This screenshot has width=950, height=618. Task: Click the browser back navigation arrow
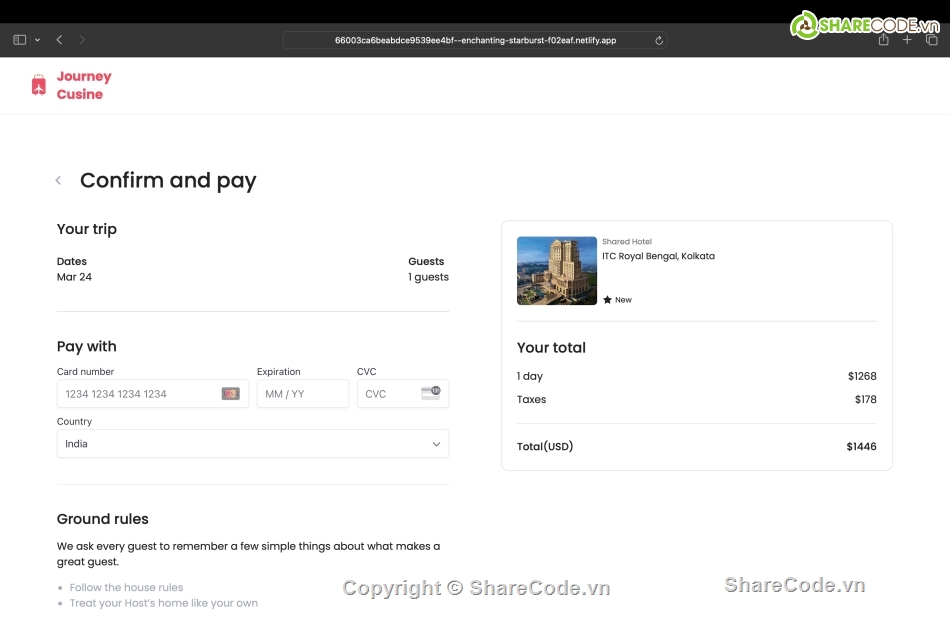tap(60, 40)
